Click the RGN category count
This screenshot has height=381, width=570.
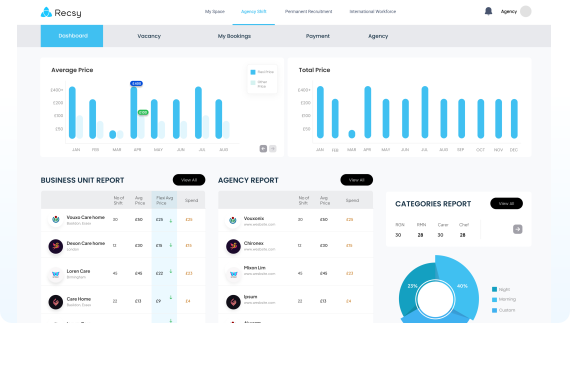pyautogui.click(x=398, y=235)
